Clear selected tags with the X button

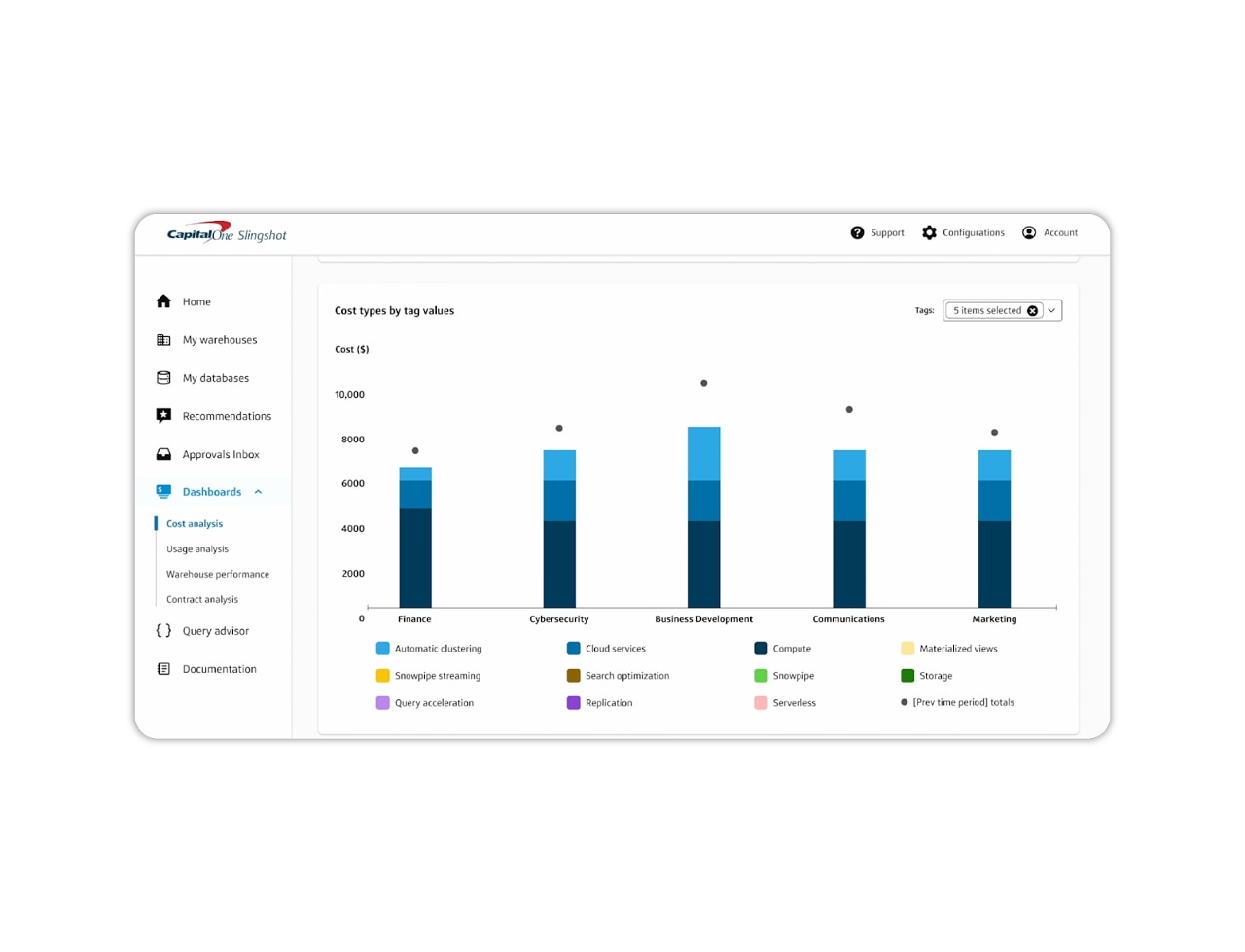click(1032, 309)
